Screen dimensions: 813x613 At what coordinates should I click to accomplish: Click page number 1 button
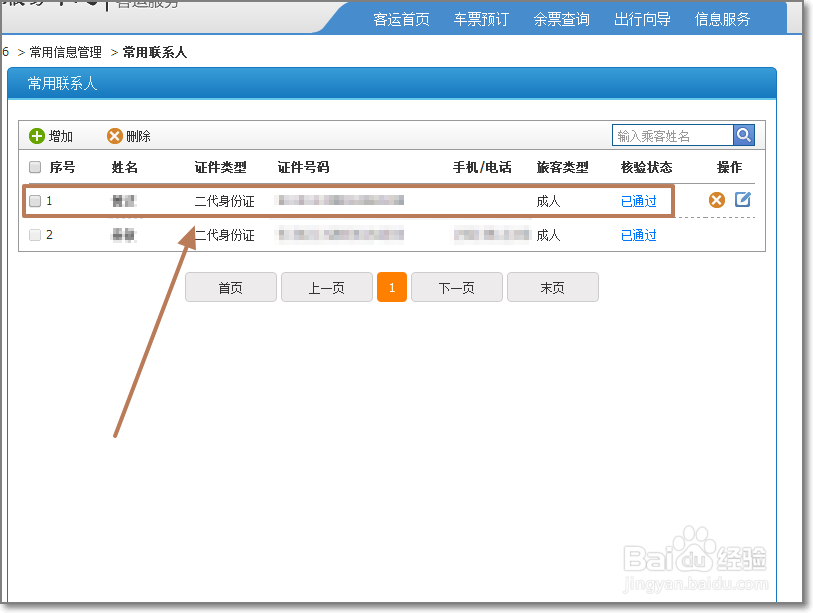pyautogui.click(x=391, y=287)
